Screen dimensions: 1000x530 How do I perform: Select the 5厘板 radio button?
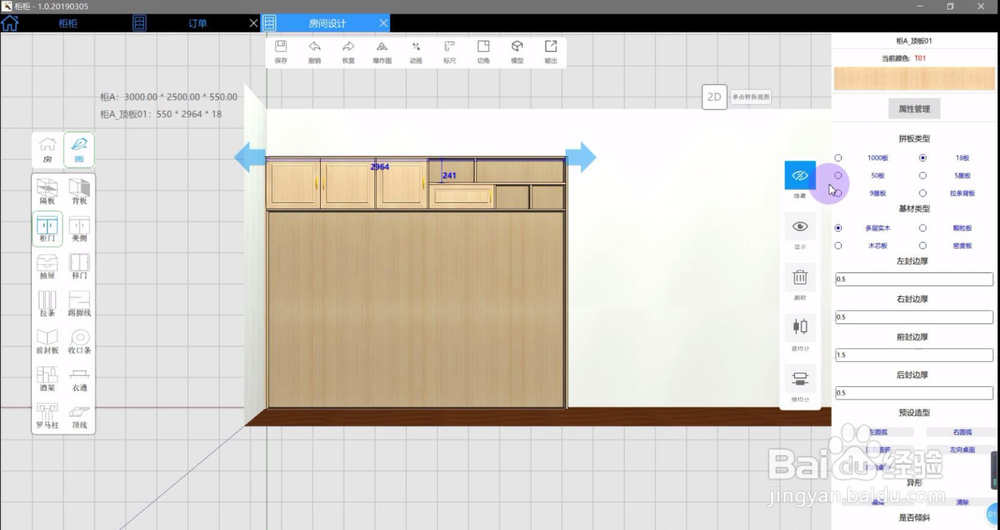click(922, 175)
